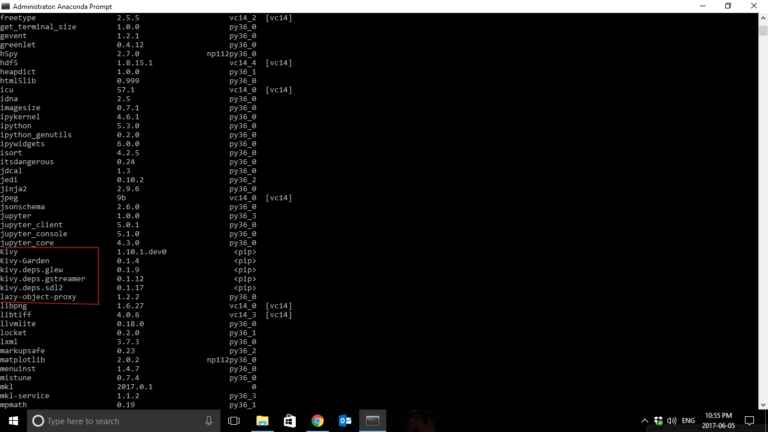Click the matplotlib package name
Viewport: 768px width, 432px height.
[23, 360]
